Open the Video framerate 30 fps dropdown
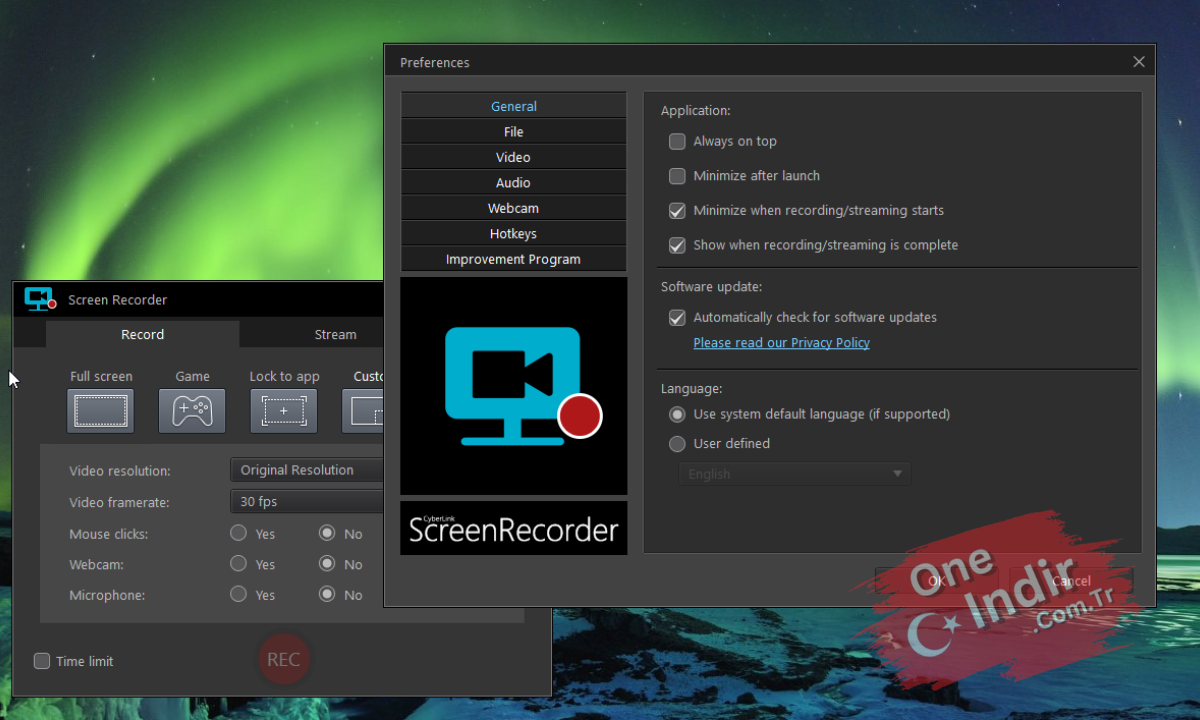Image resolution: width=1200 pixels, height=720 pixels. (x=307, y=502)
